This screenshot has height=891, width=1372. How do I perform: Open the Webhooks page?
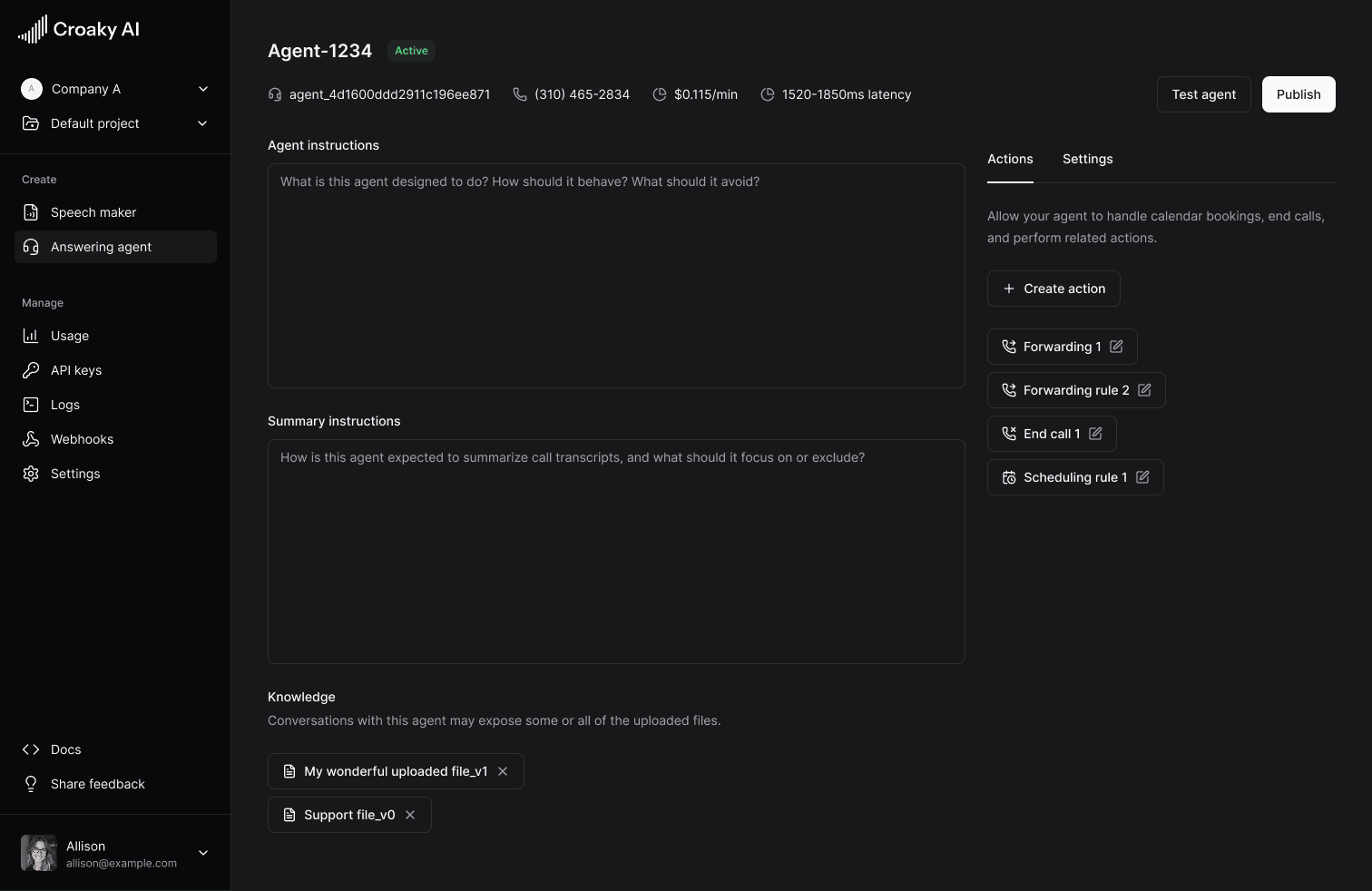81,438
